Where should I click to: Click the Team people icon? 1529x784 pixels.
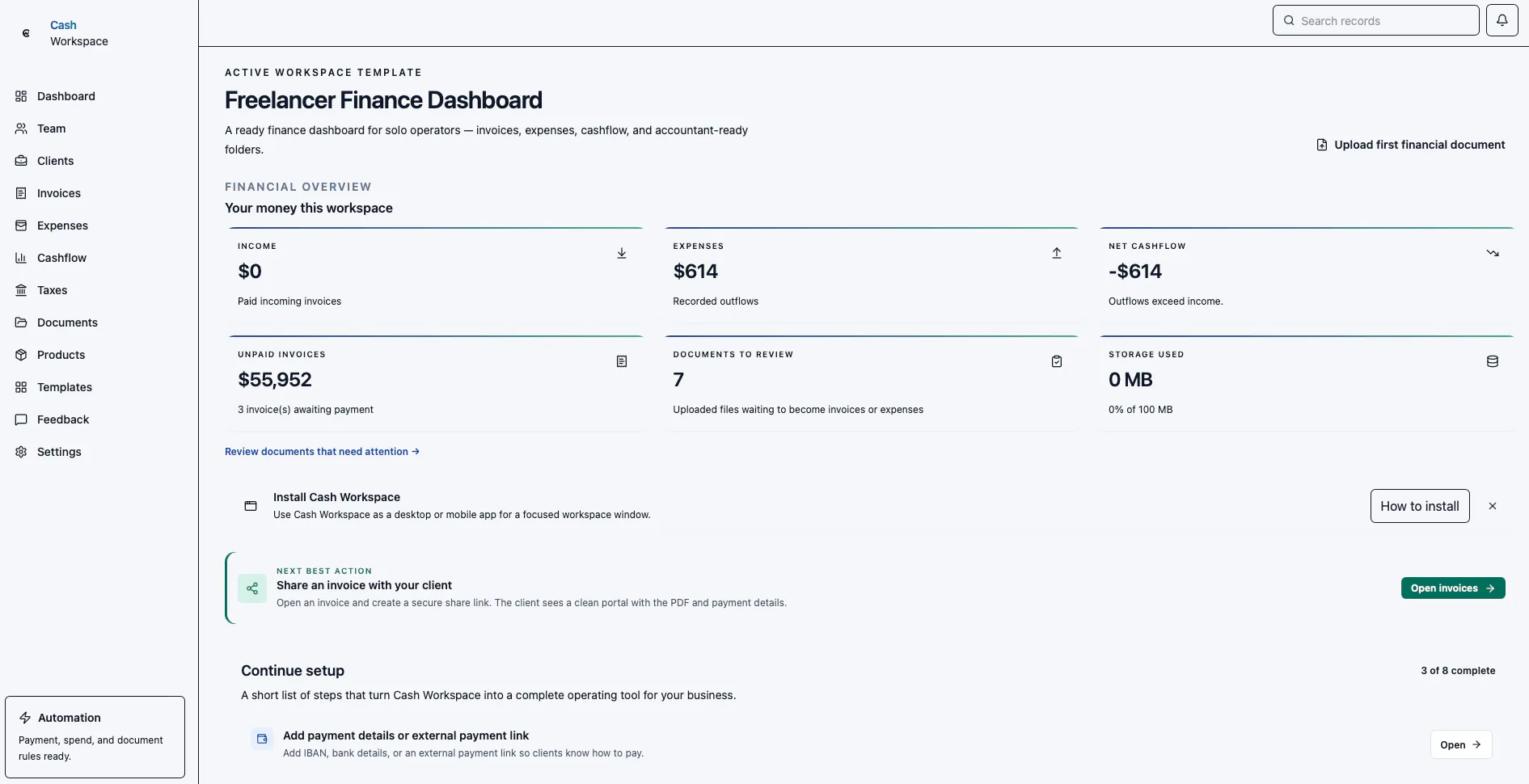click(x=21, y=129)
